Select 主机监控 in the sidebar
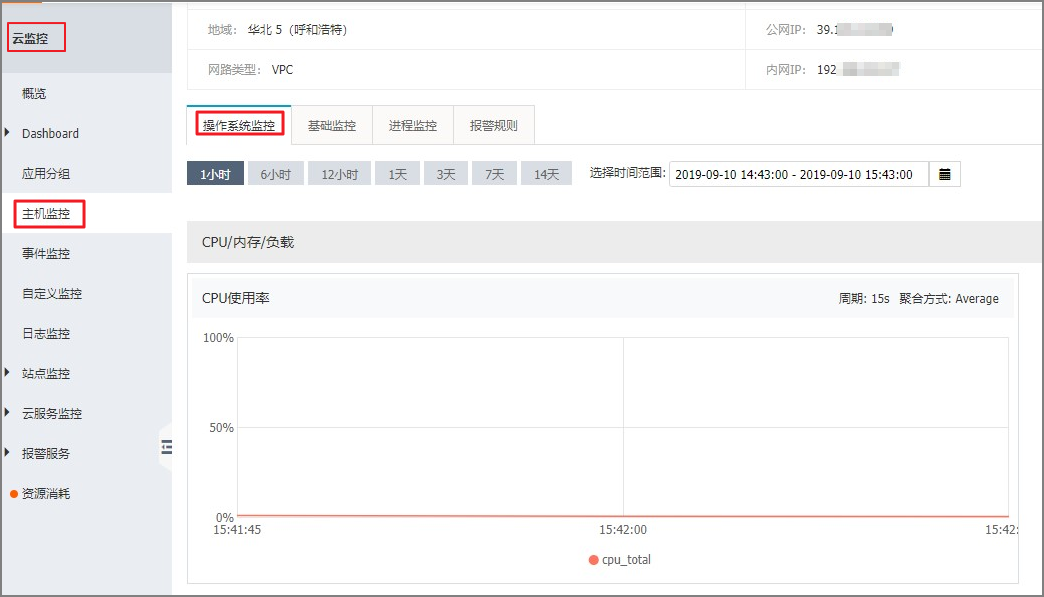 pyautogui.click(x=45, y=214)
